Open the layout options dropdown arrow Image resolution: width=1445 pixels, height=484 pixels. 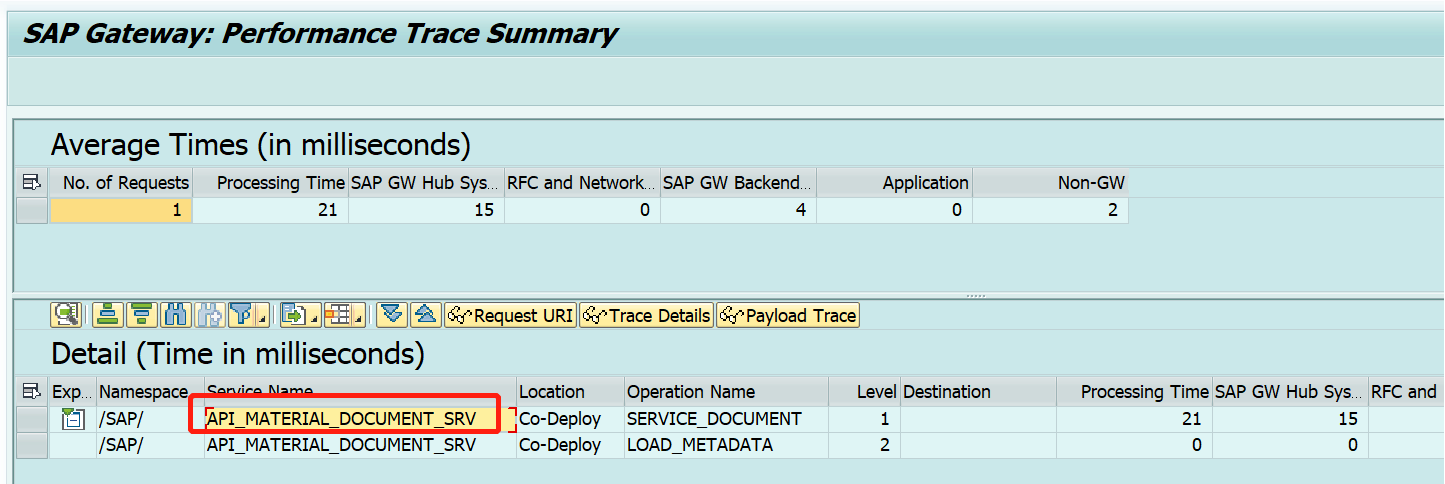358,317
